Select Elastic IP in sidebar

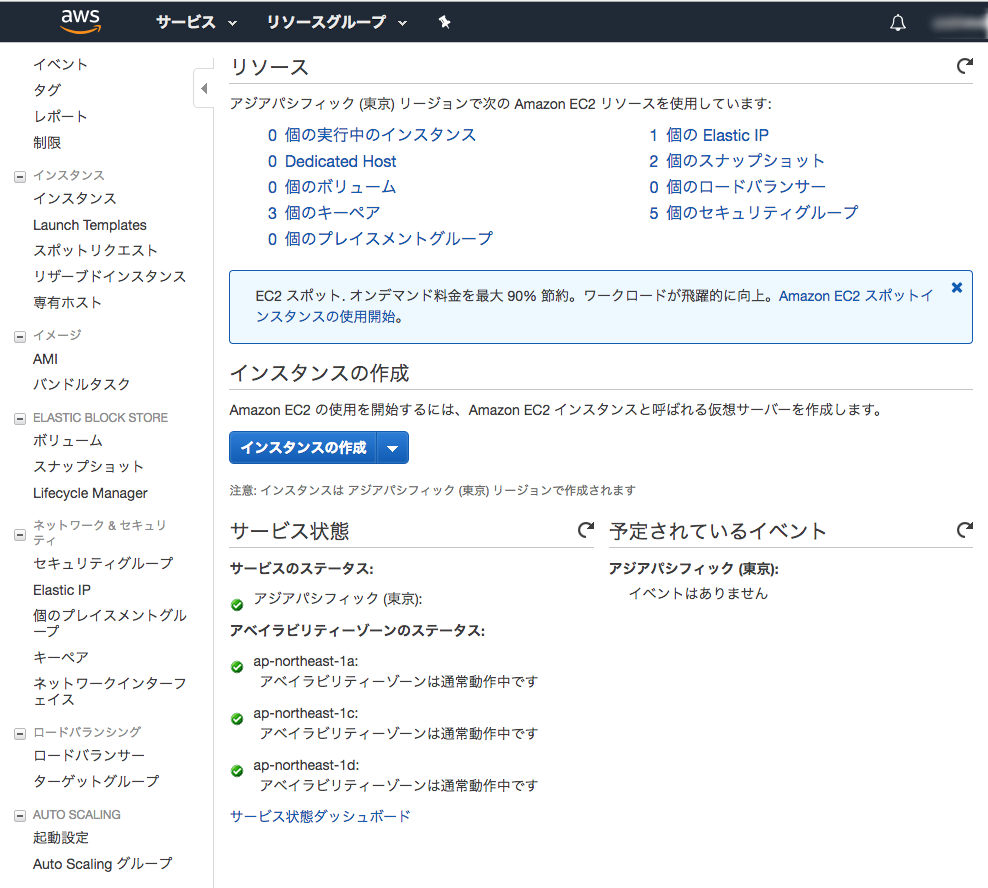[62, 591]
